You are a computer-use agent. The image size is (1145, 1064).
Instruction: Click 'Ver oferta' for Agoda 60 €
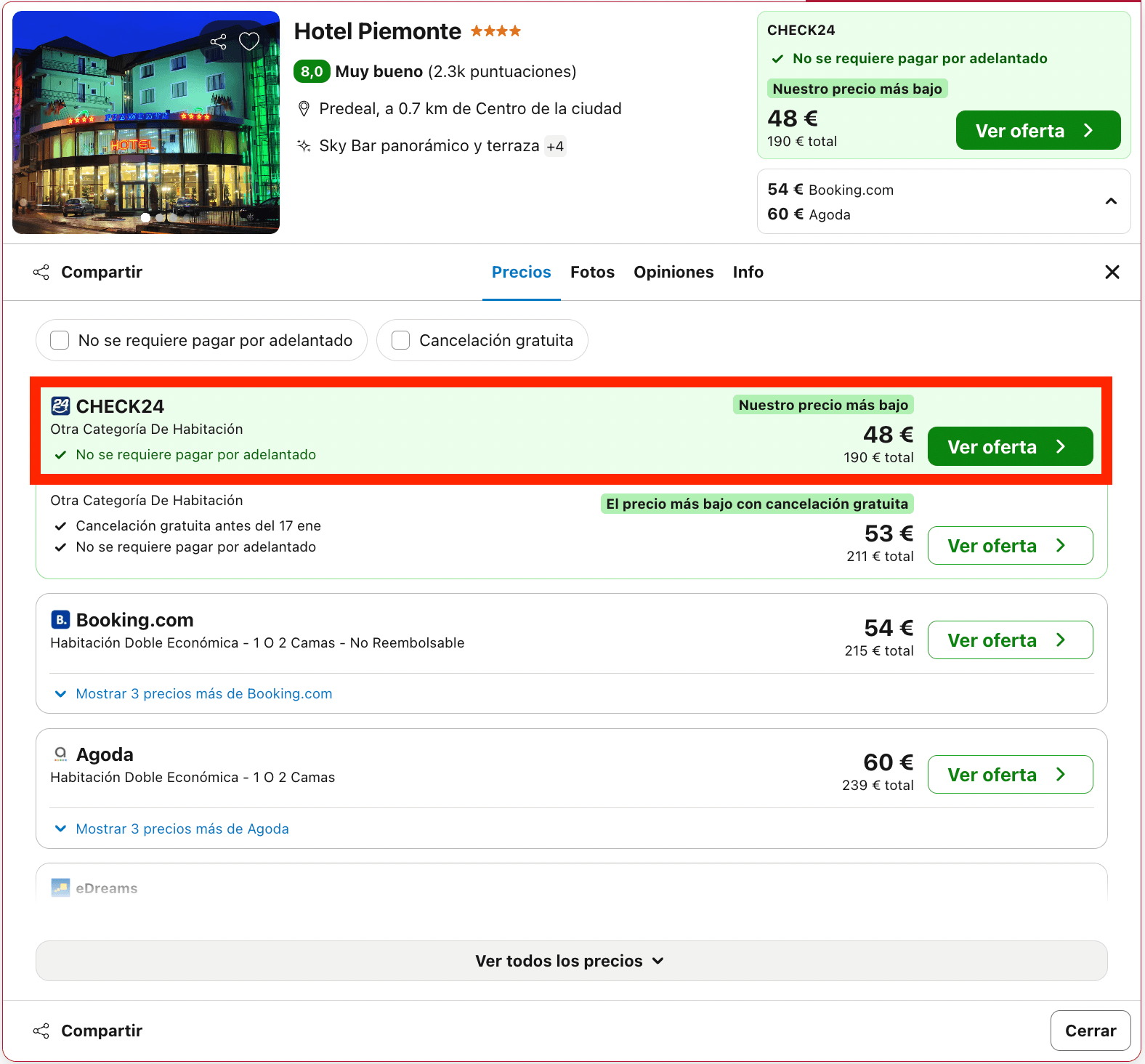(x=1010, y=774)
